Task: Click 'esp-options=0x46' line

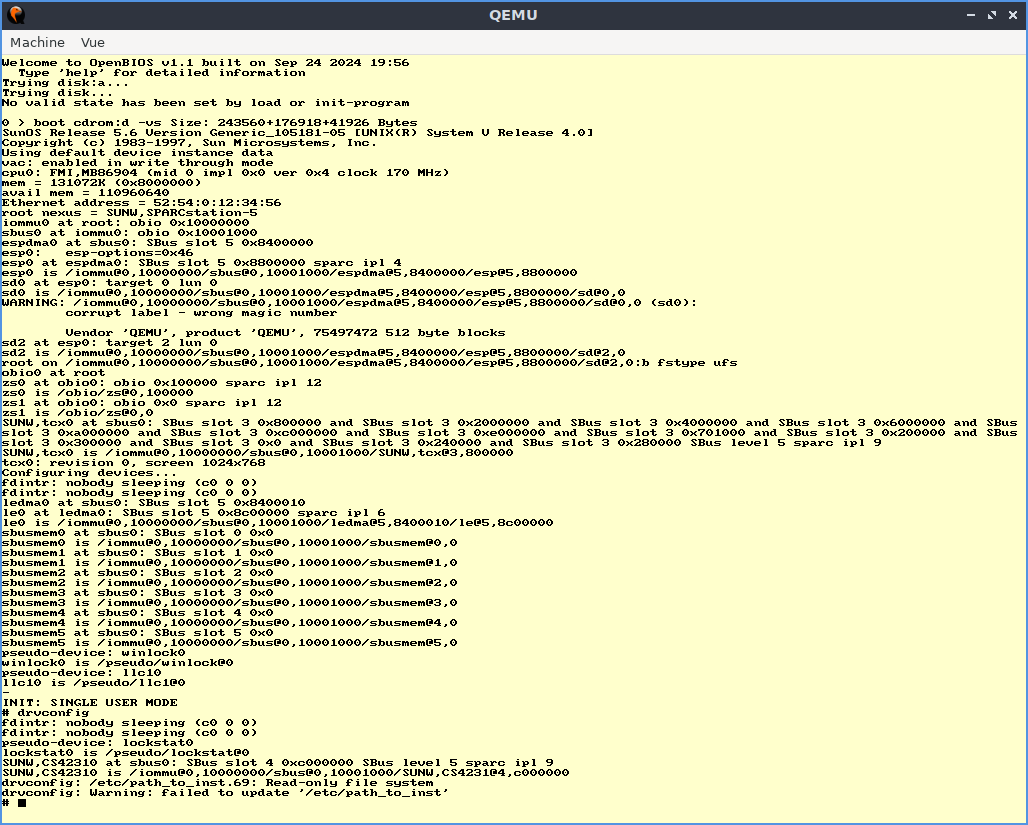Action: pos(98,252)
